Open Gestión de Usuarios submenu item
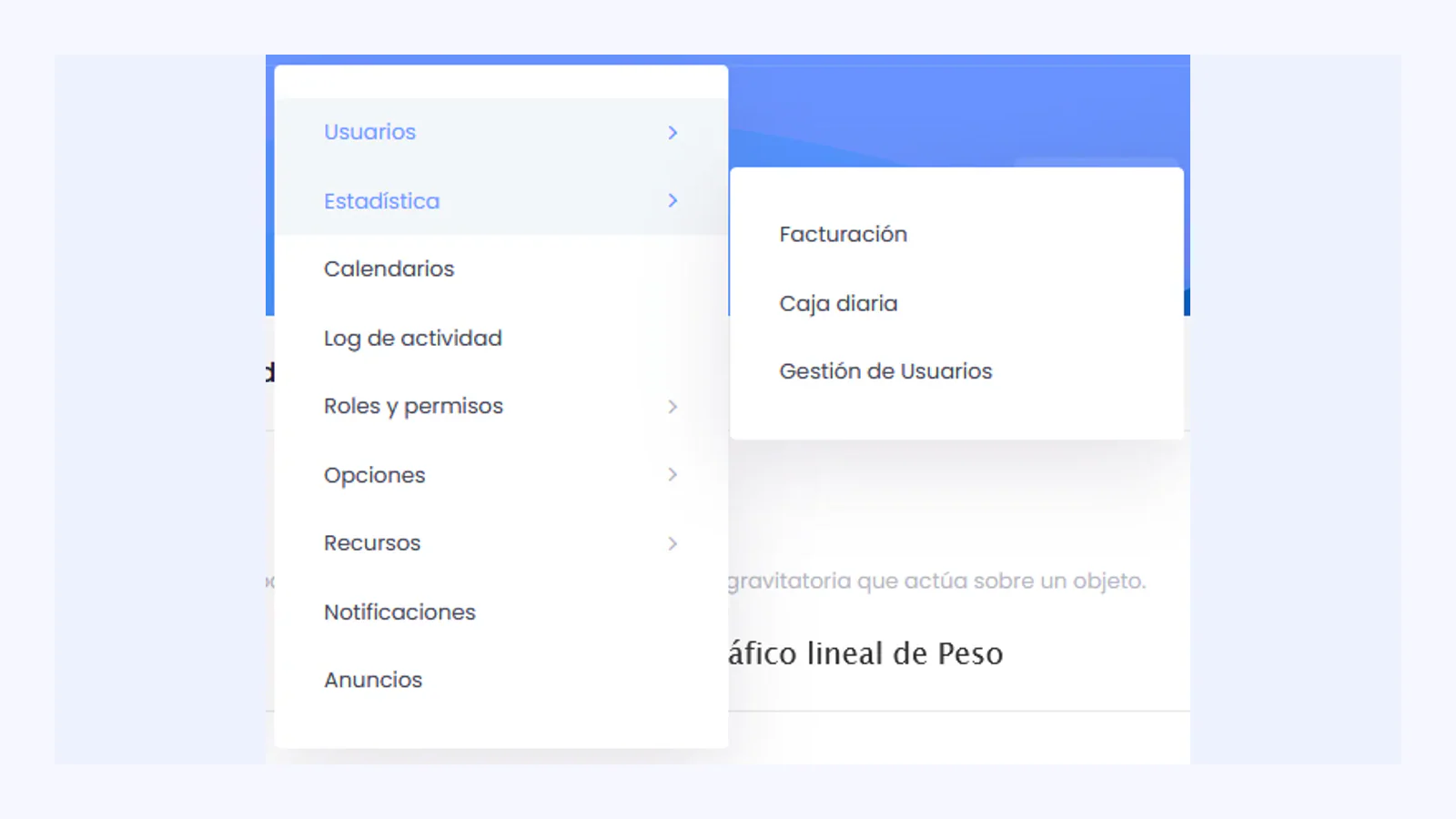This screenshot has width=1456, height=819. 956,371
